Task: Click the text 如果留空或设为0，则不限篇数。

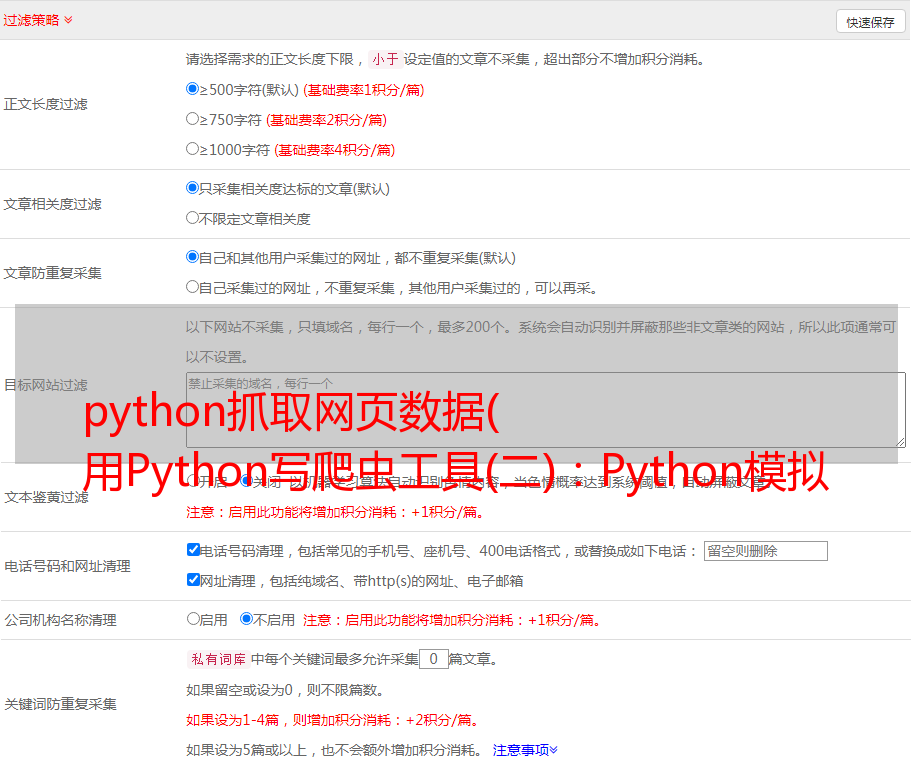Action: pyautogui.click(x=285, y=690)
